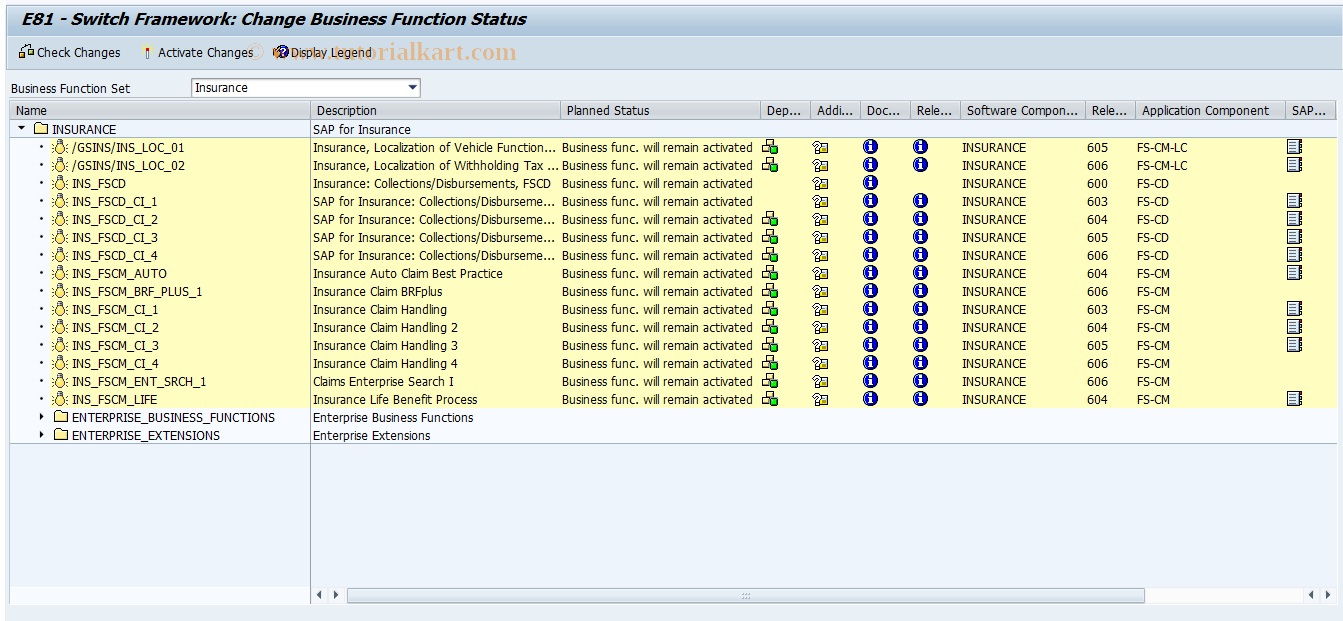Select the INS_FSCM_BRF_PLUS_1 tree item
This screenshot has width=1343, height=621.
[x=137, y=291]
